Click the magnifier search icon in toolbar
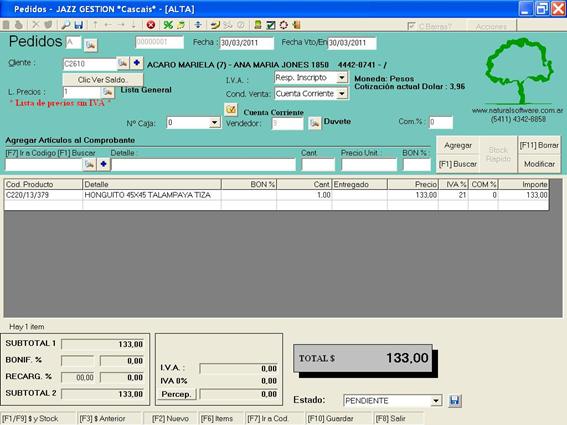The image size is (567, 425). pyautogui.click(x=65, y=25)
